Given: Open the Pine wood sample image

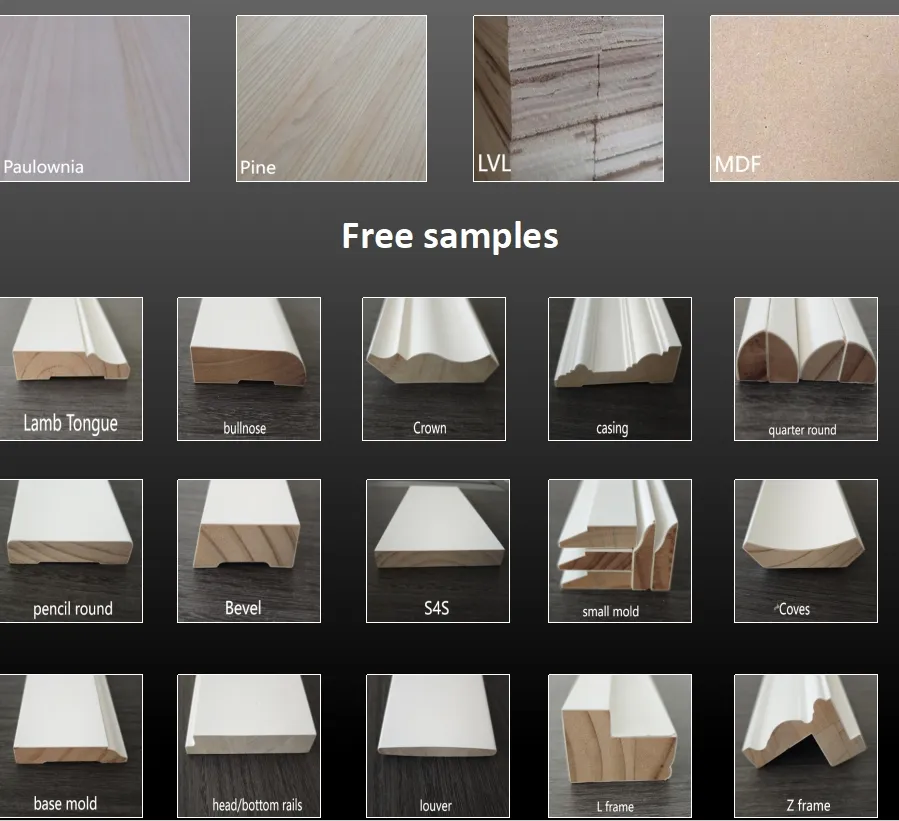Looking at the screenshot, I should pos(331,97).
